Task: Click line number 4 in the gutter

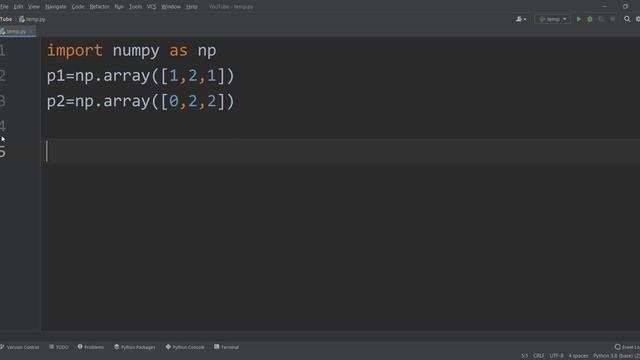Action: click(x=3, y=126)
